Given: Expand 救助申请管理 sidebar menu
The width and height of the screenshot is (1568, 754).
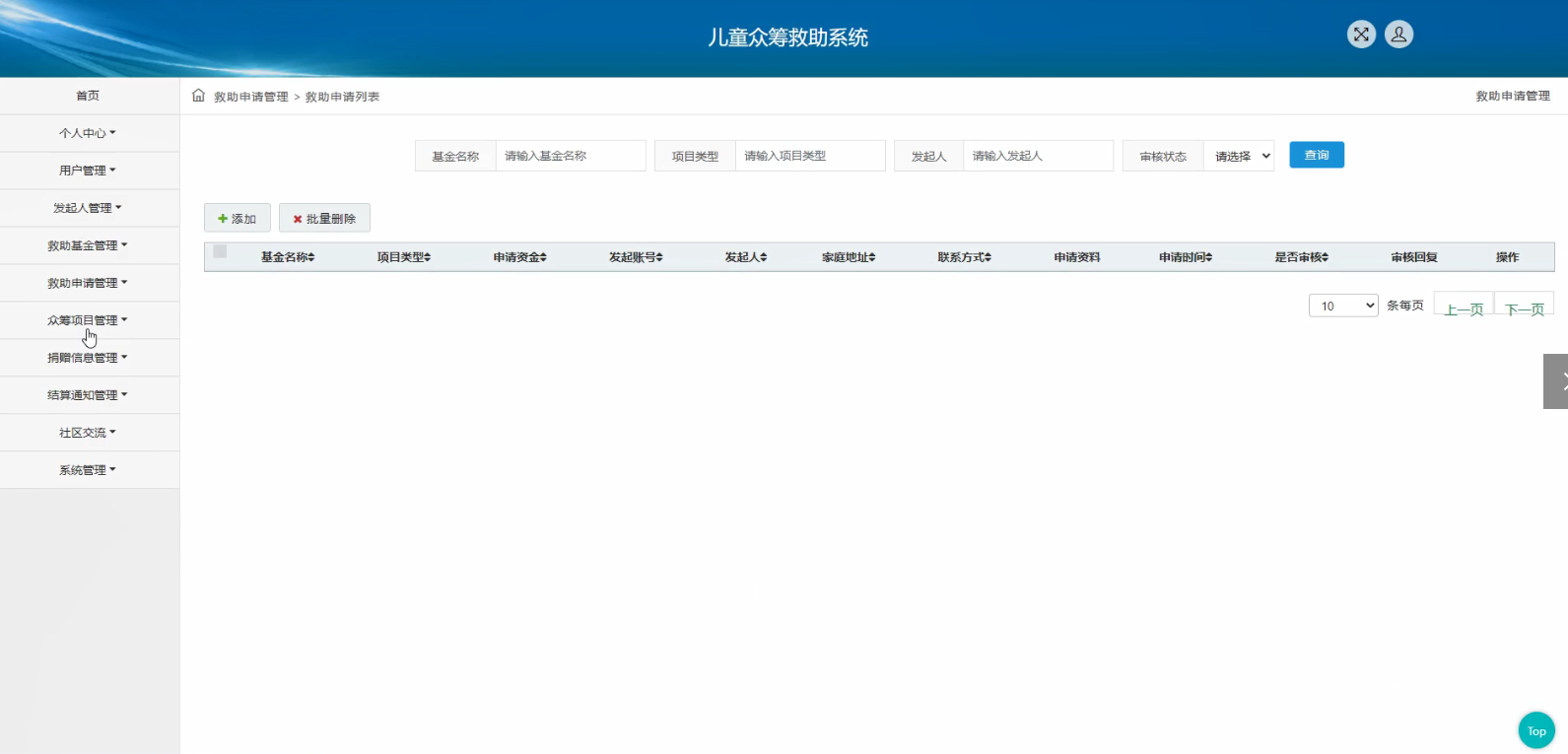Looking at the screenshot, I should (x=90, y=283).
